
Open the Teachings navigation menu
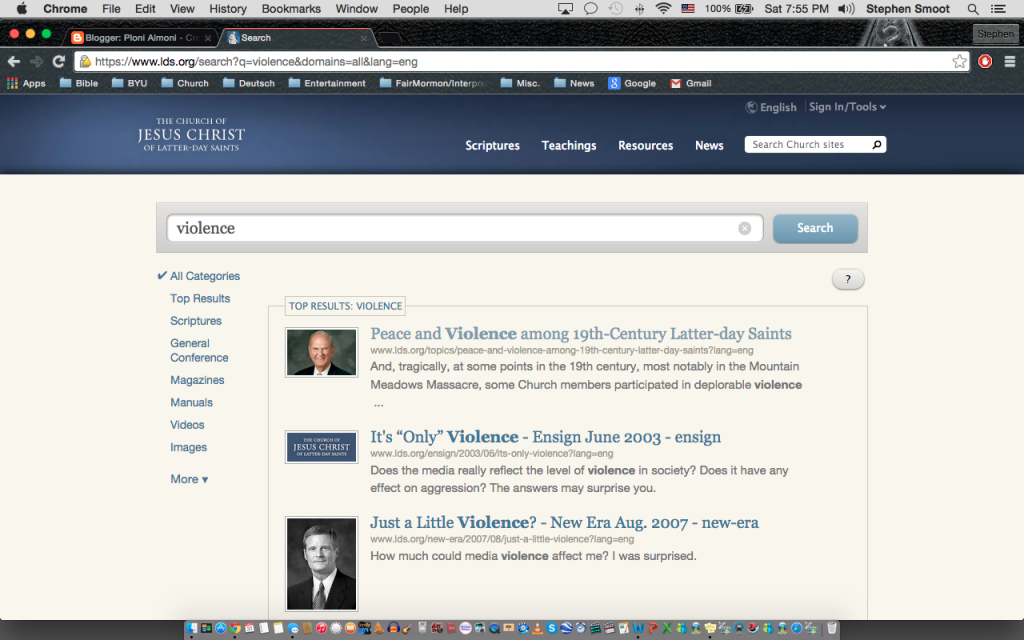click(x=569, y=145)
